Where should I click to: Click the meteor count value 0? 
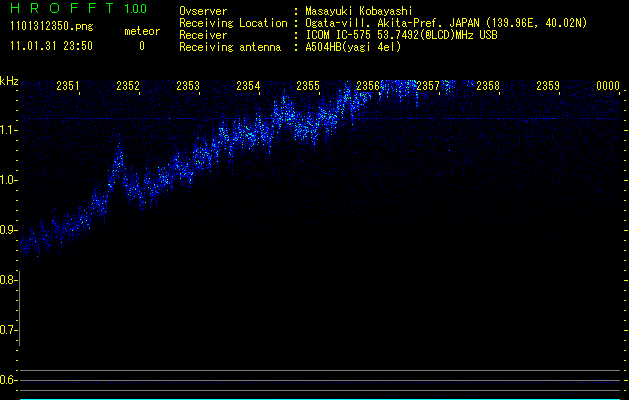point(142,46)
